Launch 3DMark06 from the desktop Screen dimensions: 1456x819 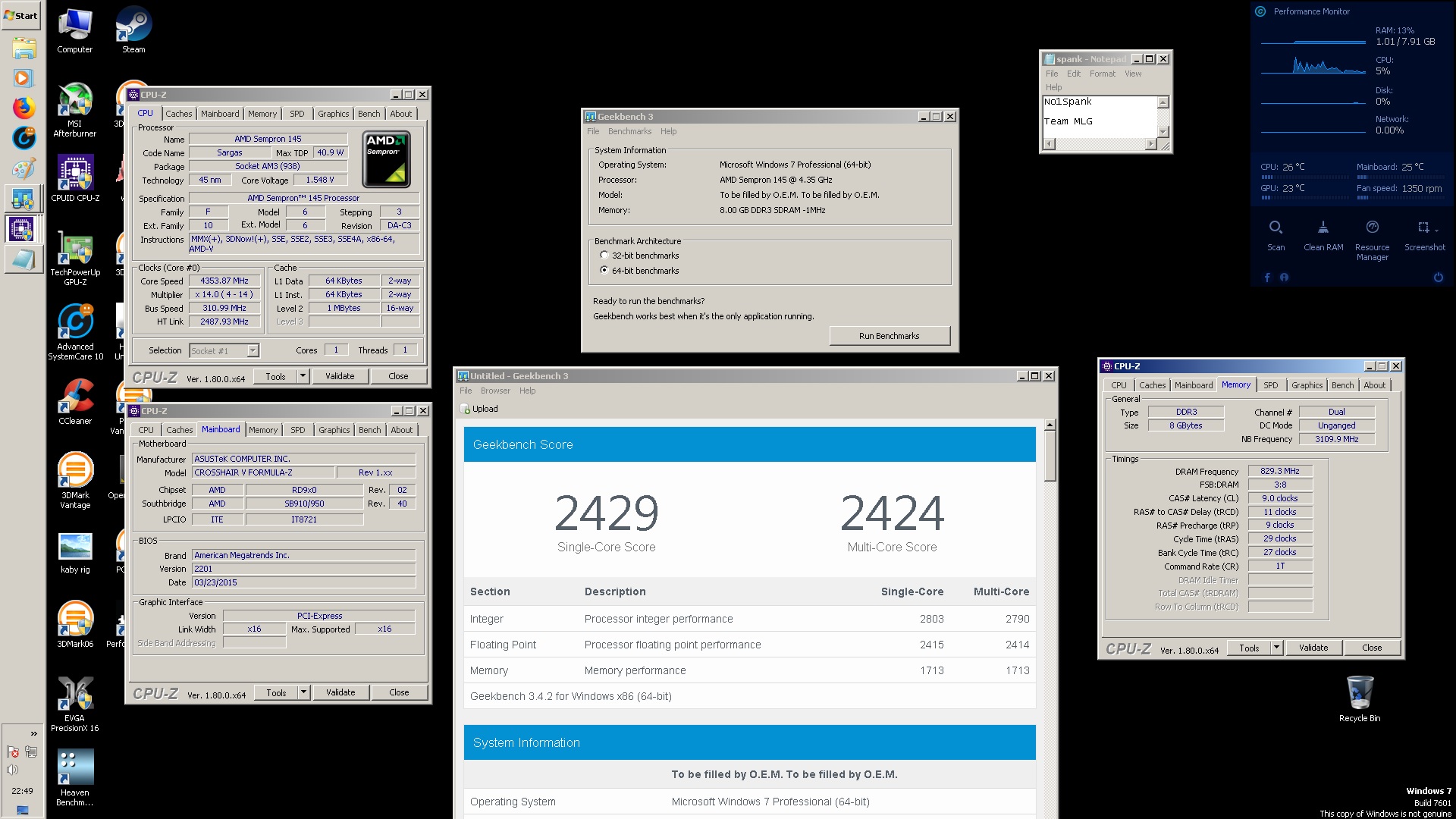75,625
